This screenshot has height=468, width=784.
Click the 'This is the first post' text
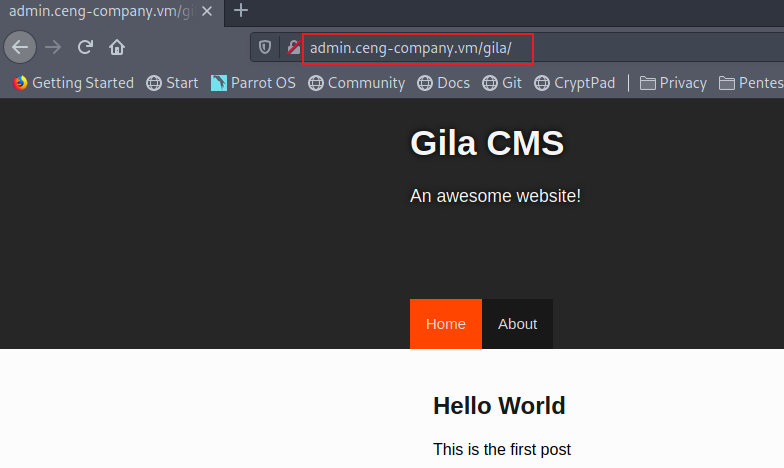502,450
